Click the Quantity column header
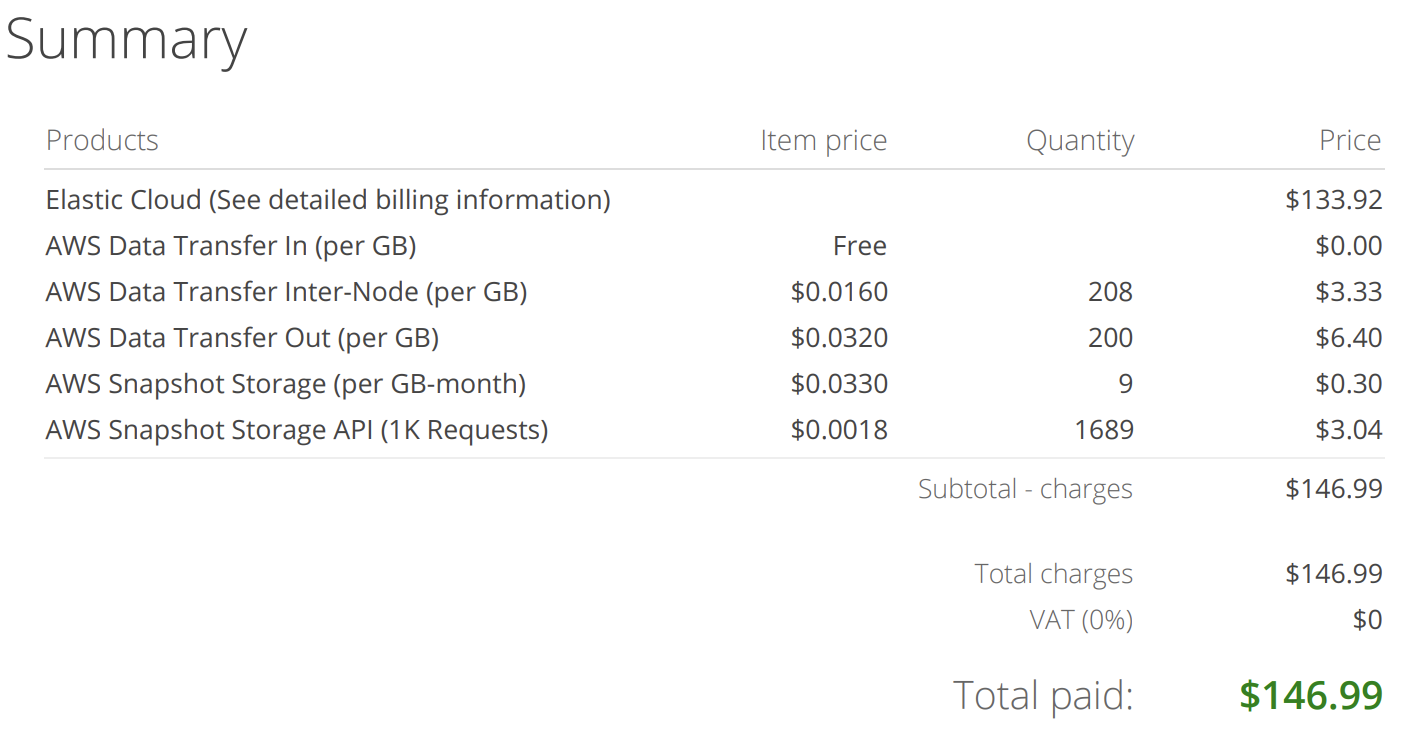This screenshot has width=1424, height=746. coord(1080,140)
